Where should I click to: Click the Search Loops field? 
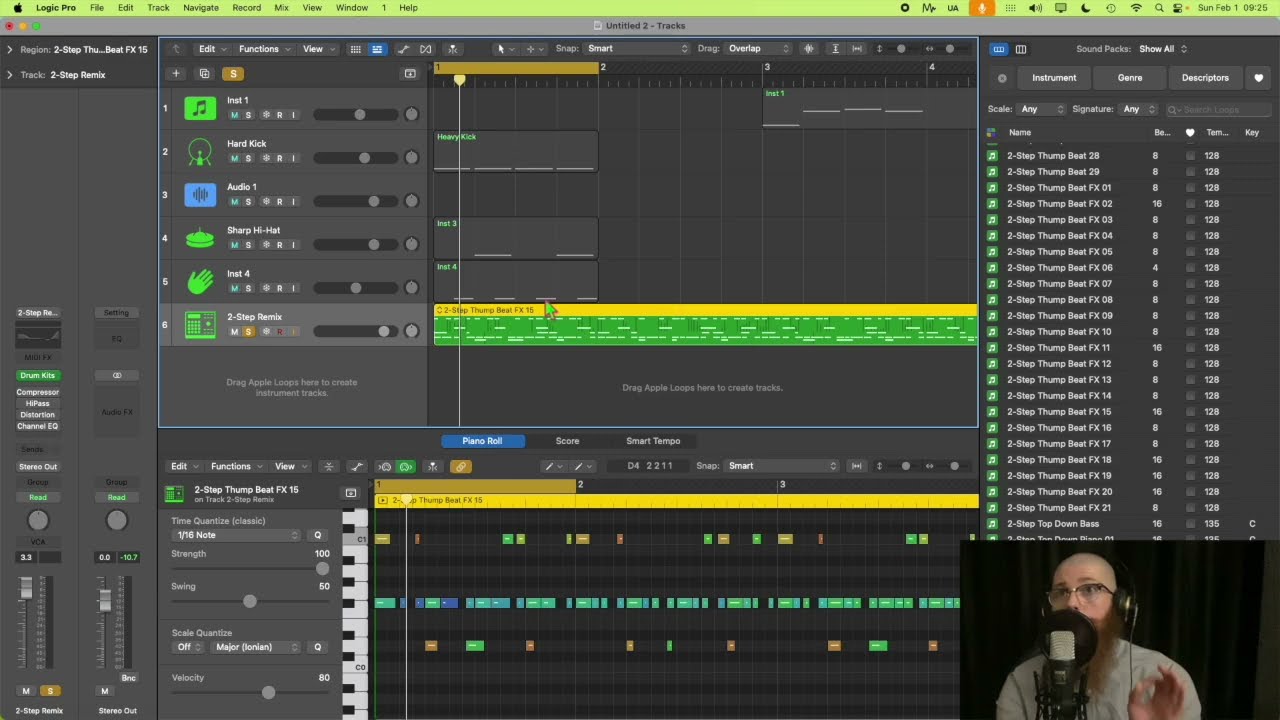point(1217,109)
